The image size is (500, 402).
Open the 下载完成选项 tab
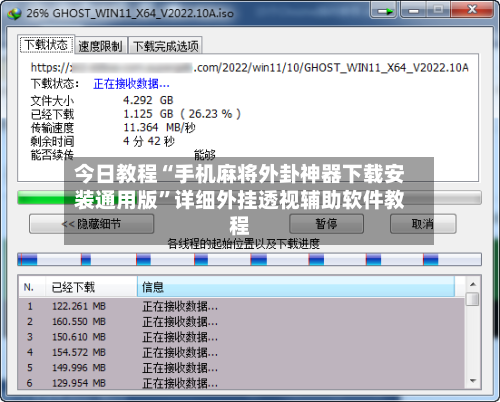pos(166,46)
